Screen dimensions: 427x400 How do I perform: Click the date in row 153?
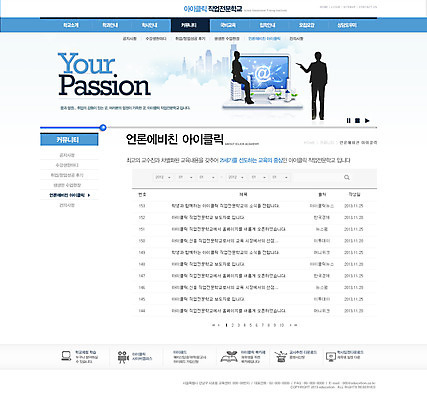[354, 206]
